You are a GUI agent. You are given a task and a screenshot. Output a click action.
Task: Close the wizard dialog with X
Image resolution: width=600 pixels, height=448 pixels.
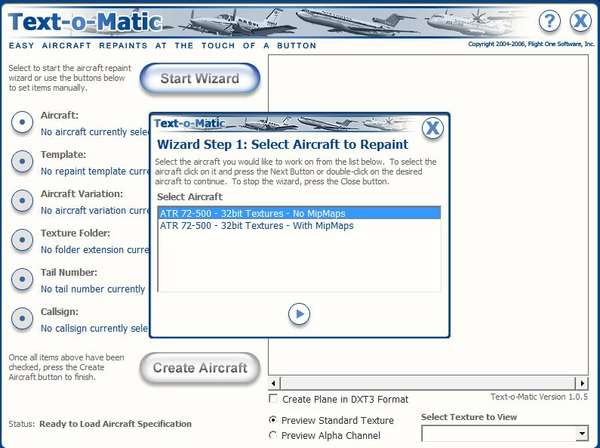coord(433,128)
